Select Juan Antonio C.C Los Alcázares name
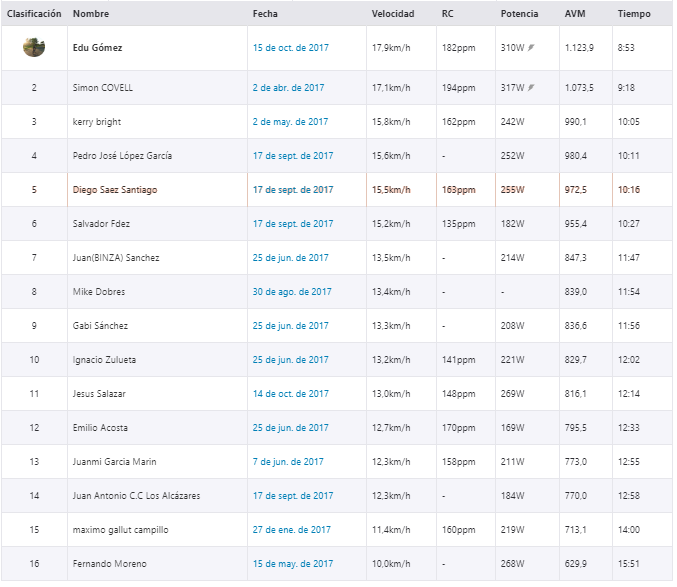677x587 pixels. pos(136,496)
